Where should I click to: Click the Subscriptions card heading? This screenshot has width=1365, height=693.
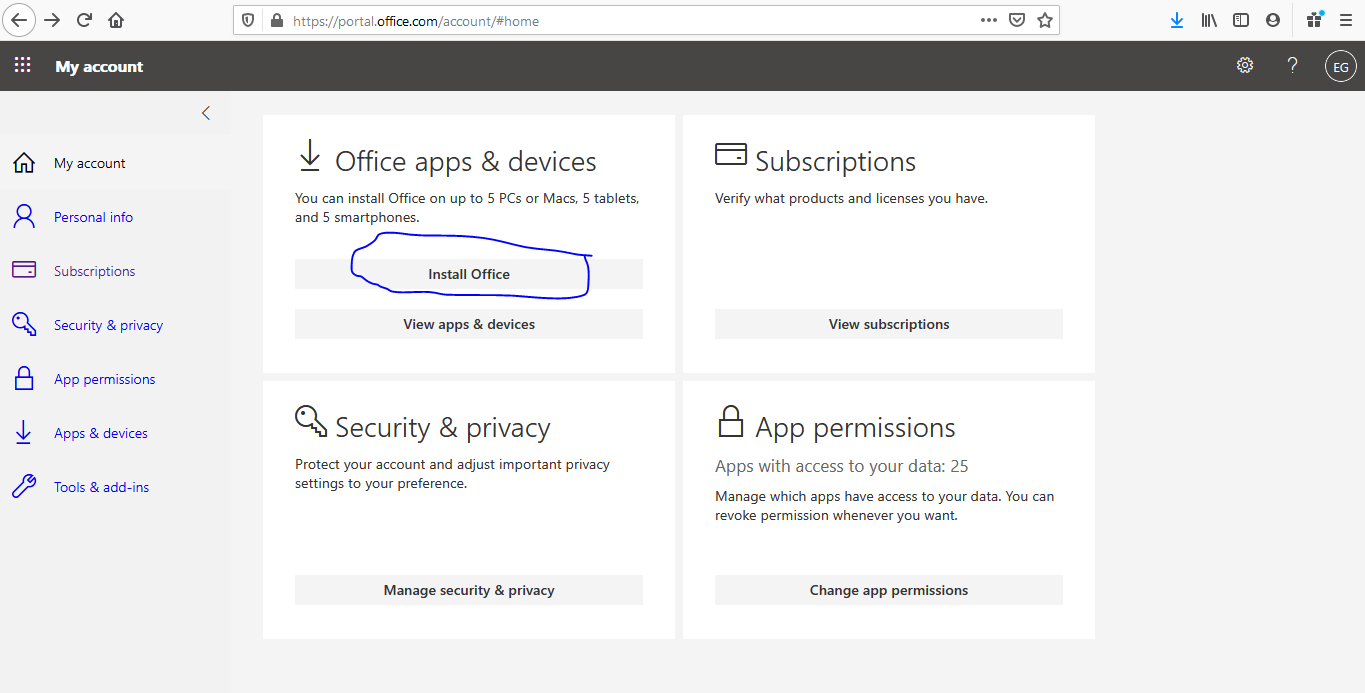pyautogui.click(x=836, y=162)
